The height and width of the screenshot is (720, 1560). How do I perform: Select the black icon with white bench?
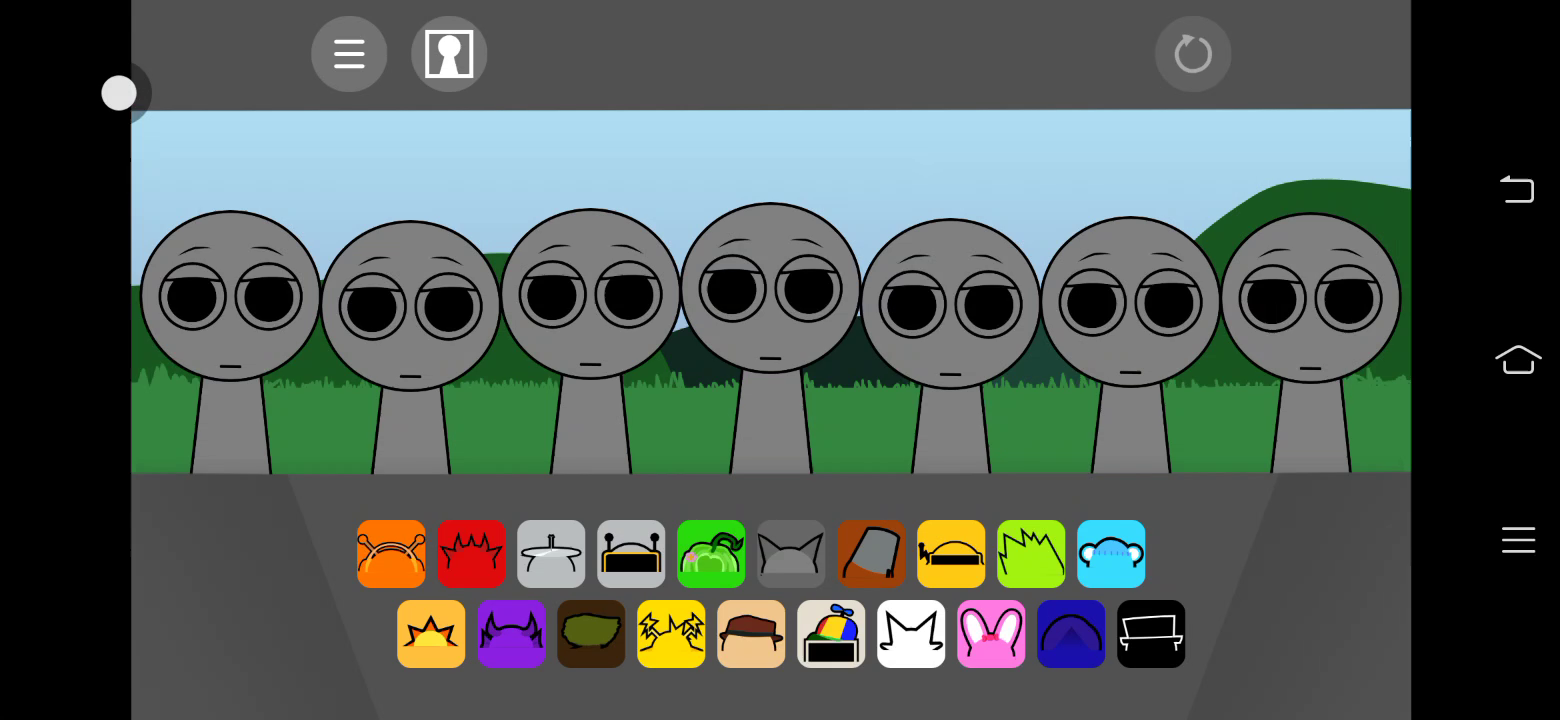click(x=1151, y=634)
